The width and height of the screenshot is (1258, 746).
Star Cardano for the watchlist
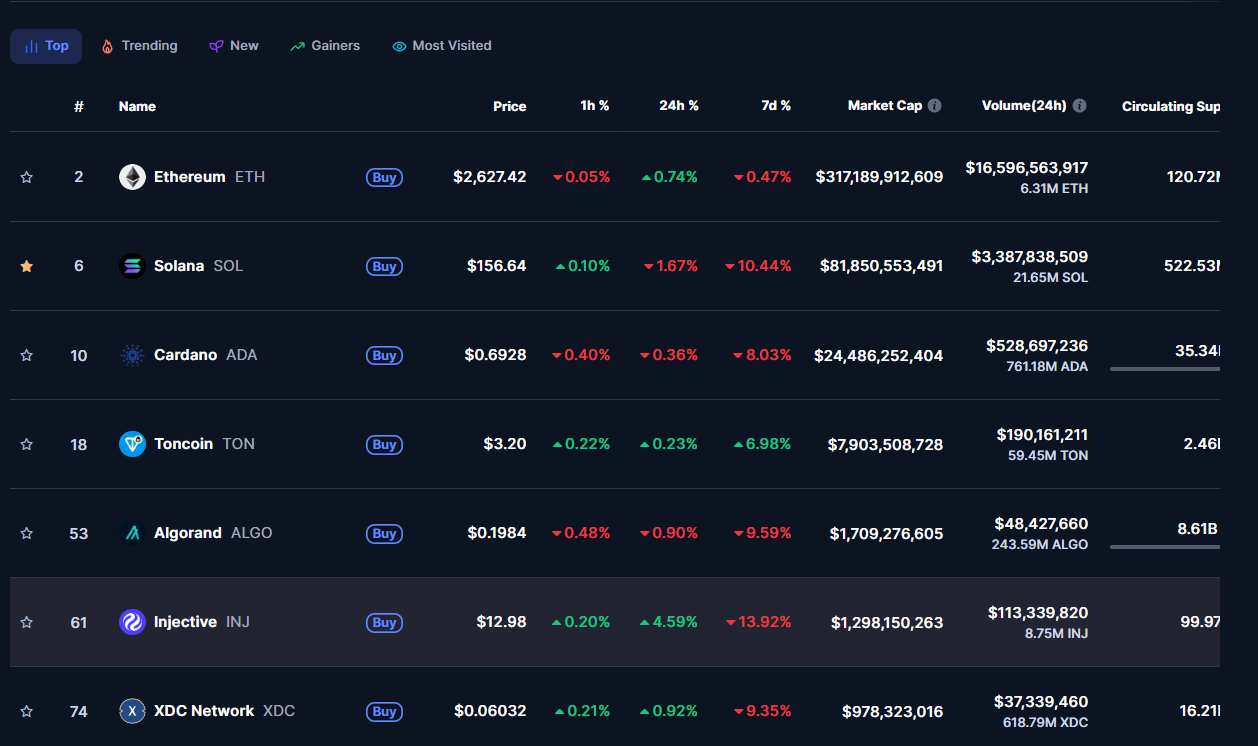click(x=27, y=355)
